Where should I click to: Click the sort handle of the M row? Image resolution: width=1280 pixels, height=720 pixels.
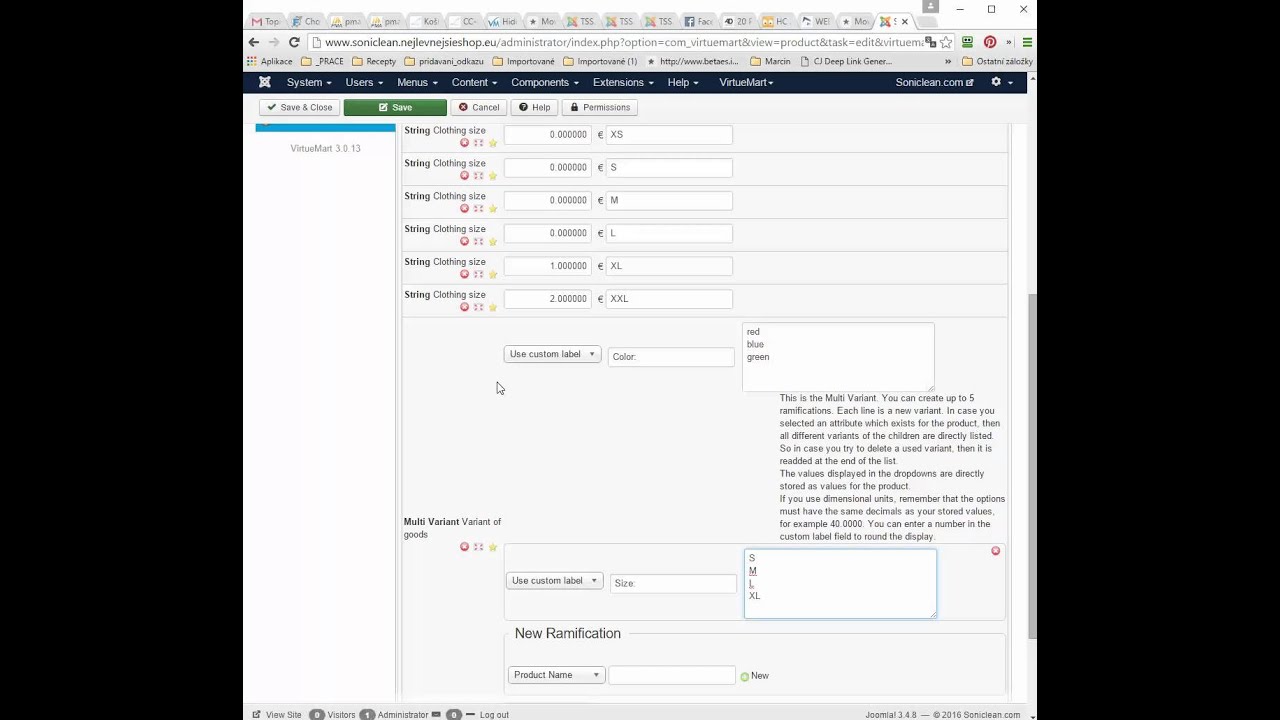coord(478,209)
